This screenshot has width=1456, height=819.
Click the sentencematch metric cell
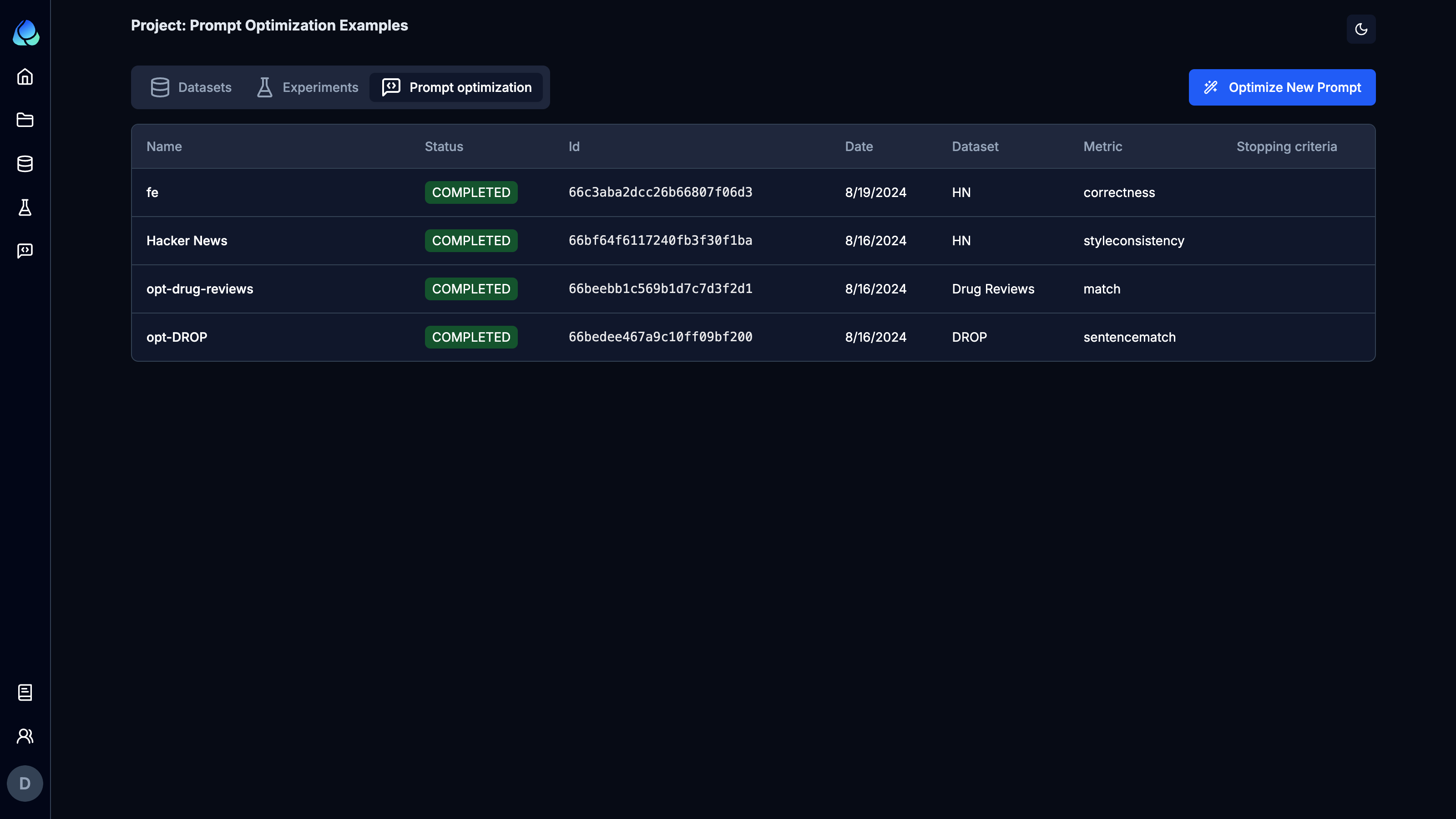tap(1129, 337)
